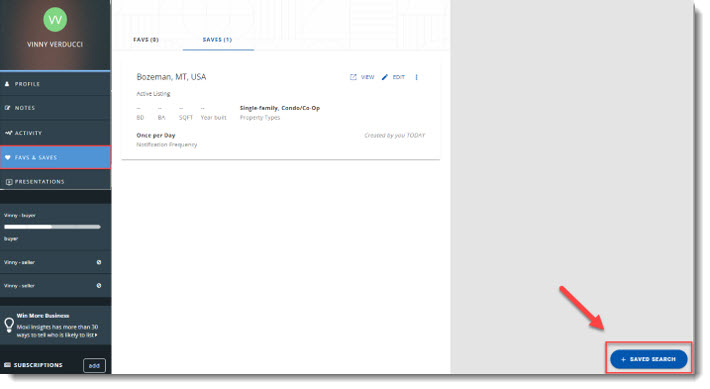Click the lightbulb insights icon
This screenshot has width=710, height=389.
[9, 325]
